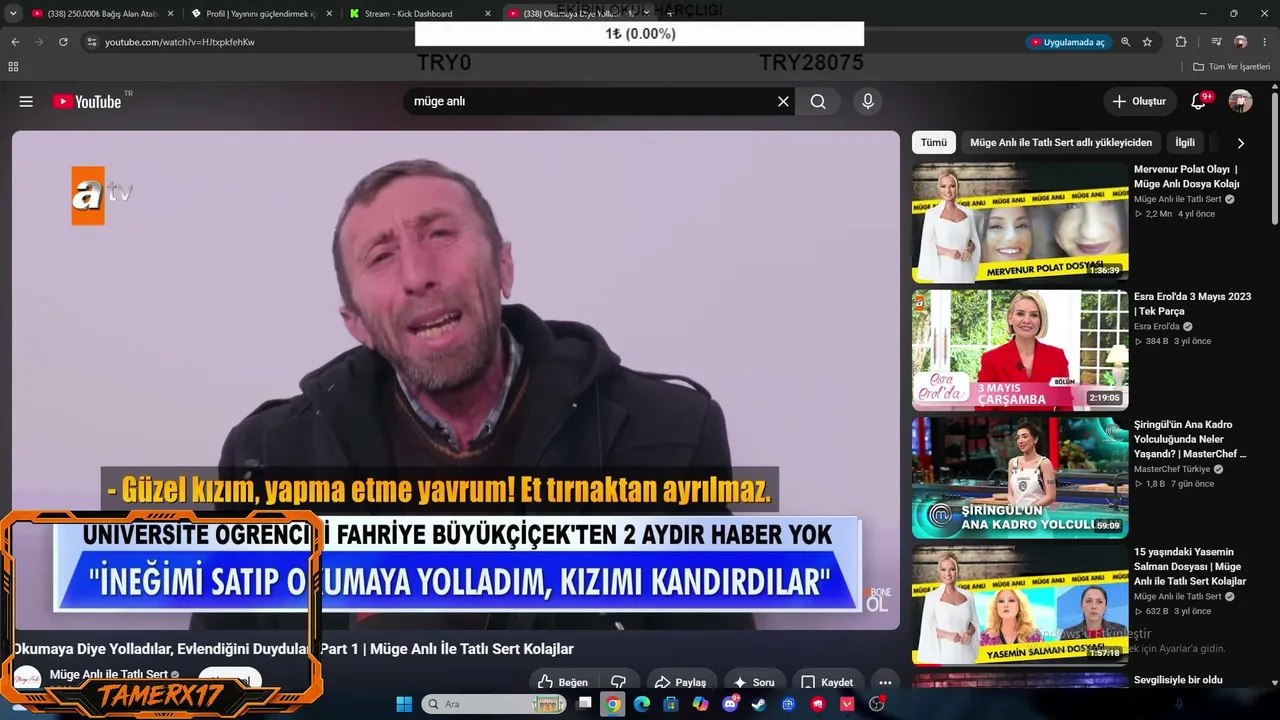The height and width of the screenshot is (720, 1280).
Task: Click the page vertical scrollbar
Action: point(1274,158)
